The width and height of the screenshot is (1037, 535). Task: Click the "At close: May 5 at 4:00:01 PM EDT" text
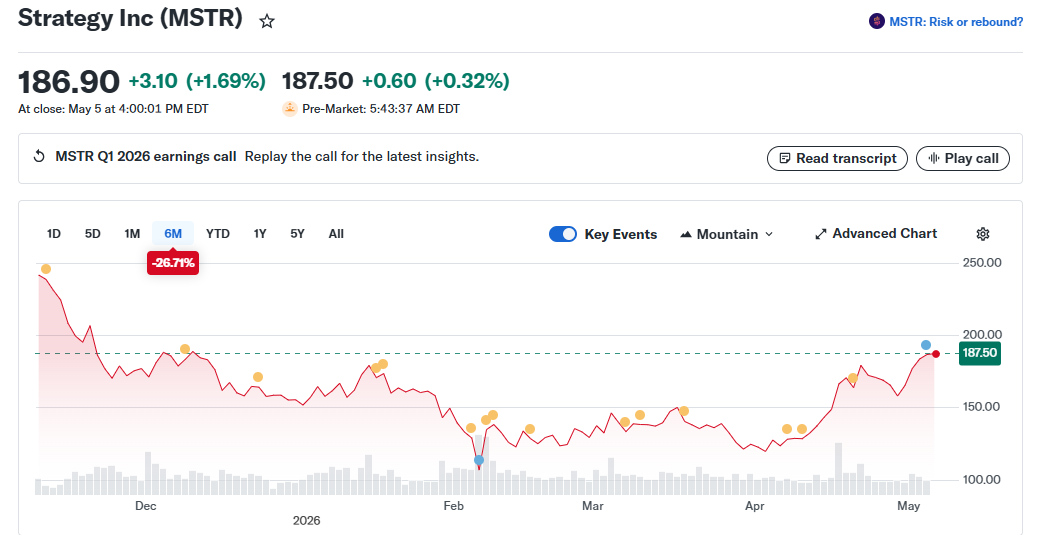click(x=113, y=109)
